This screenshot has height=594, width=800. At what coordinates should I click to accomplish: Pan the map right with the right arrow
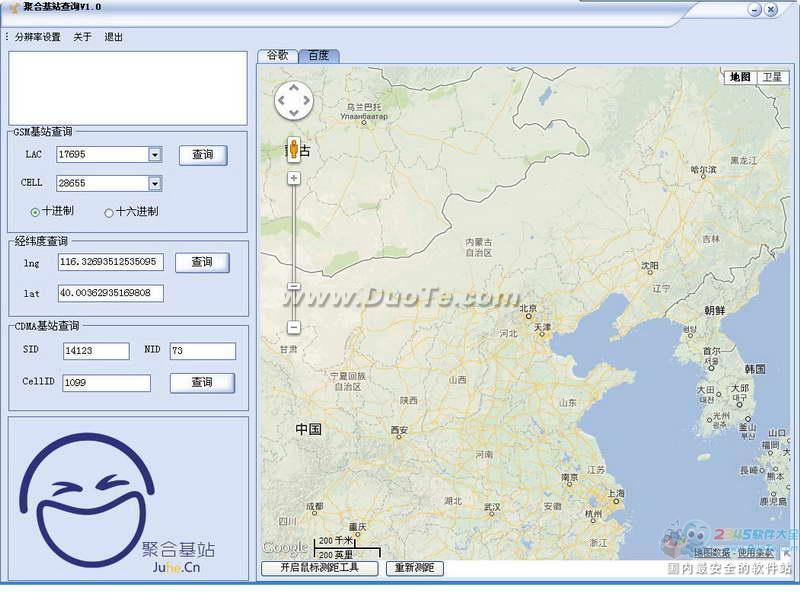tap(306, 101)
